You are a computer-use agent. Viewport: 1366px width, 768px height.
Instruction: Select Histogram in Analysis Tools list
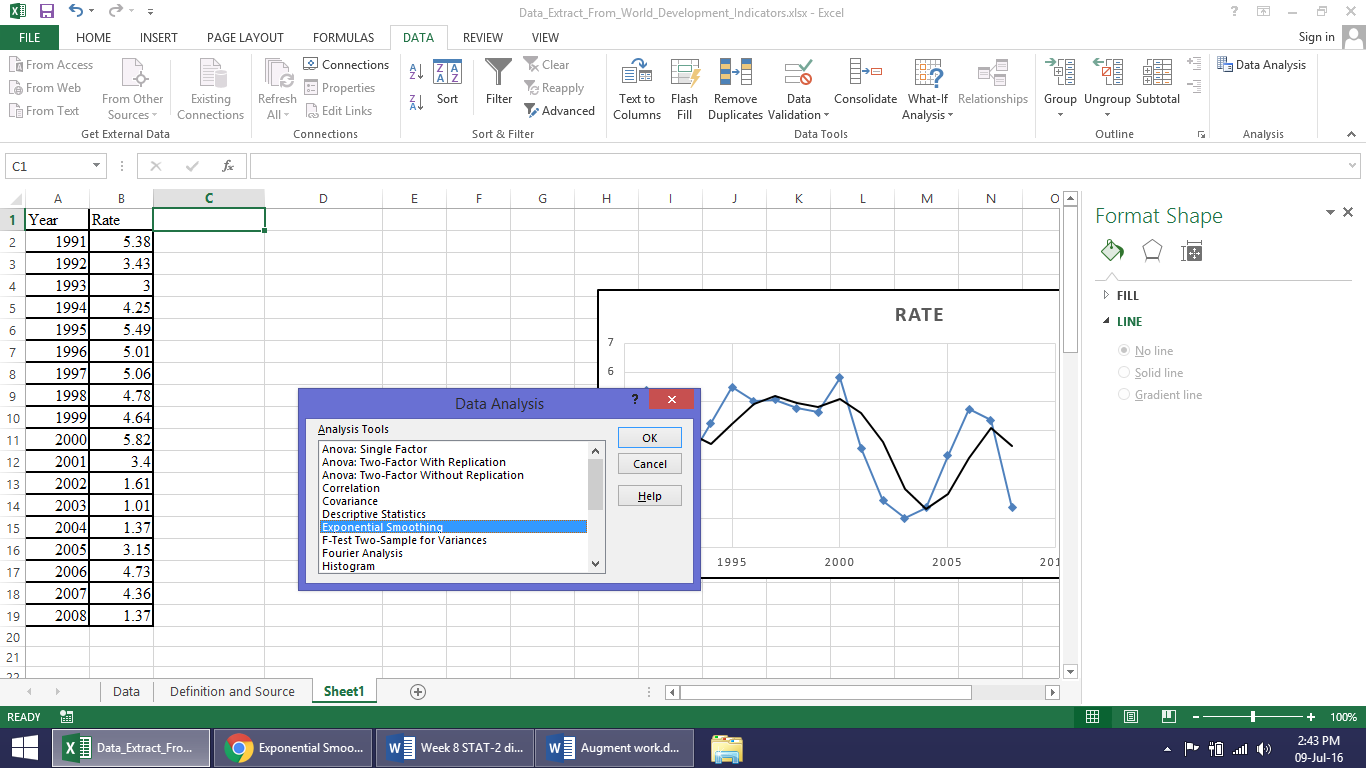pyautogui.click(x=348, y=567)
